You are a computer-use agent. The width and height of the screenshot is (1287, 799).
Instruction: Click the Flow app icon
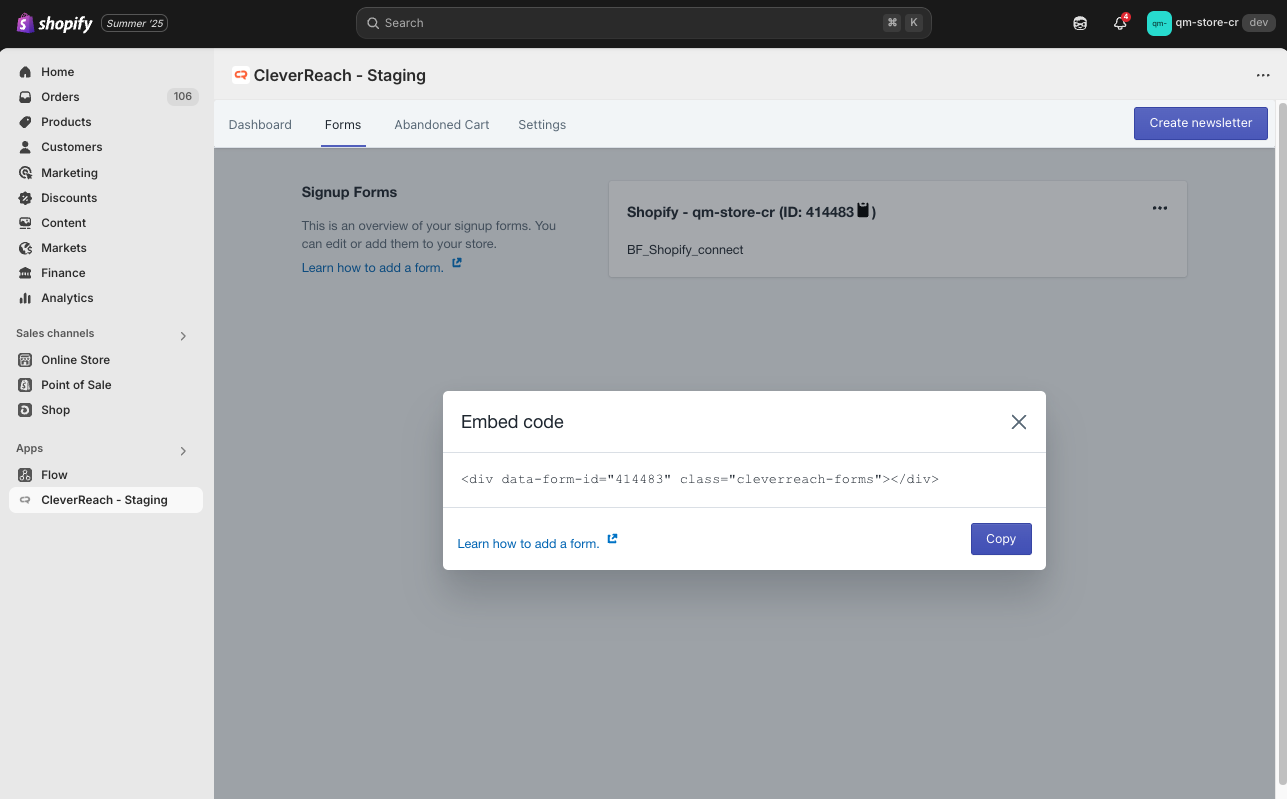click(x=25, y=475)
